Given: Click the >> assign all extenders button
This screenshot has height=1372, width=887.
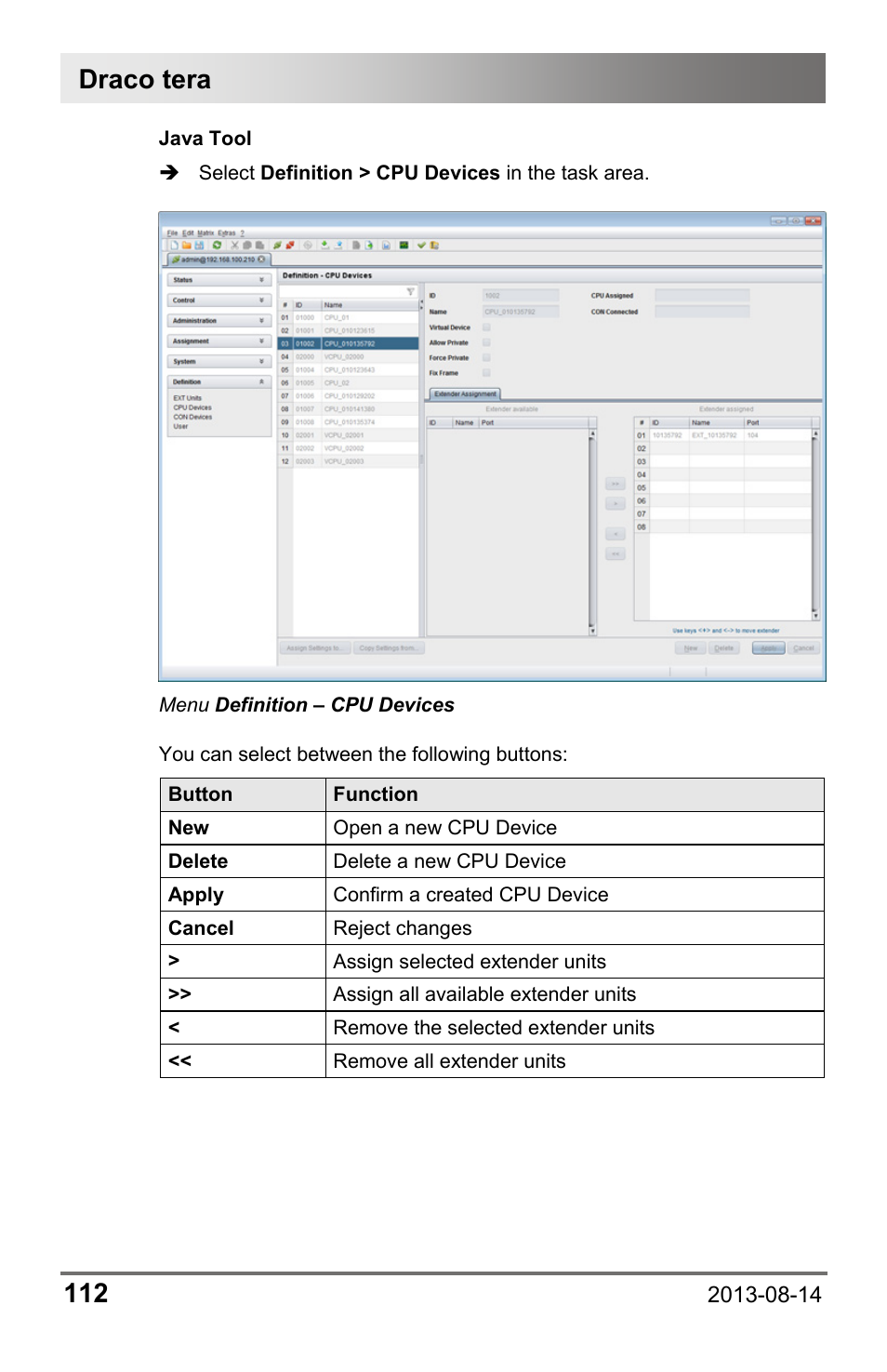Looking at the screenshot, I should 616,484.
